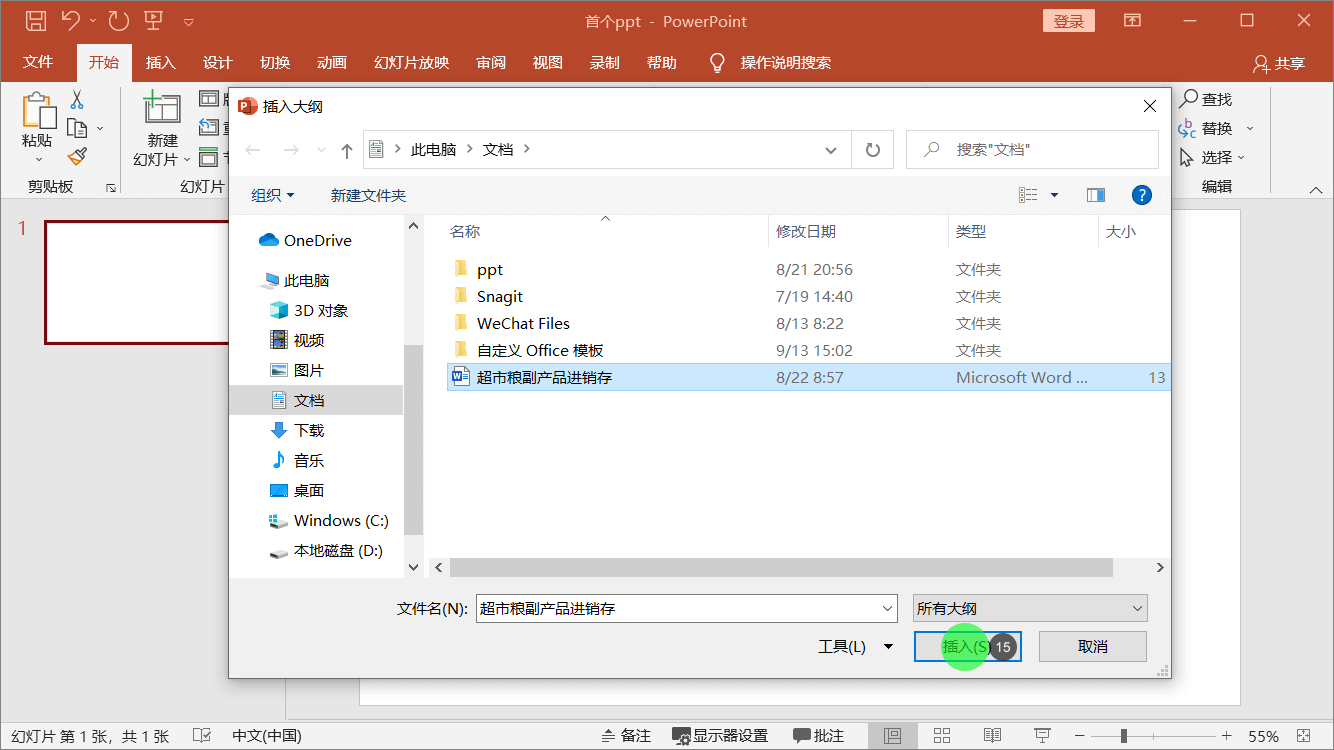Click the change view icon in dialog
This screenshot has height=750, width=1334.
click(x=1028, y=195)
